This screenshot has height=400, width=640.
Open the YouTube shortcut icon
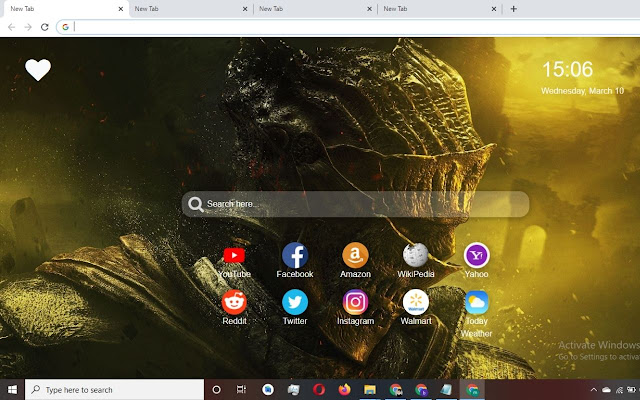point(234,256)
